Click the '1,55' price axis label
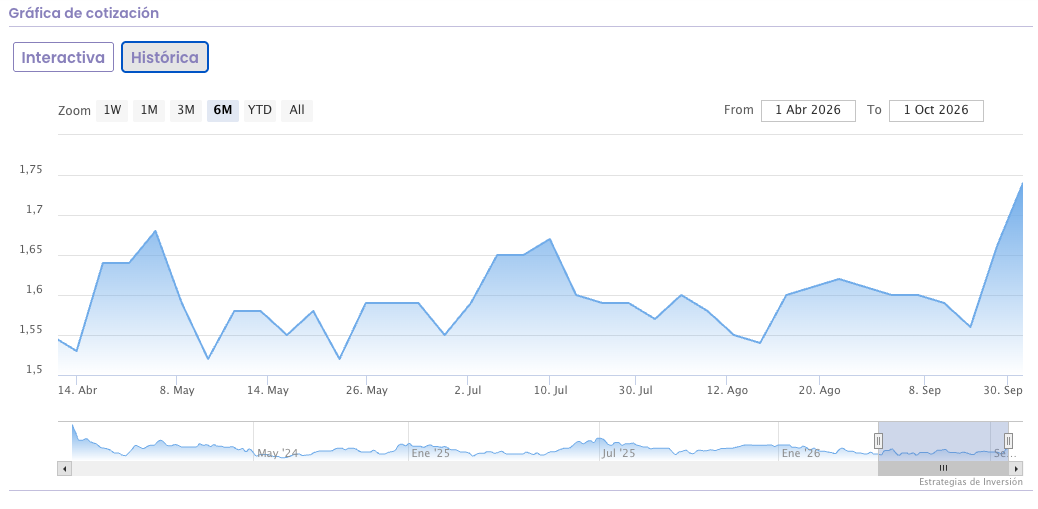Viewport: 1038px width, 509px height. tap(31, 330)
